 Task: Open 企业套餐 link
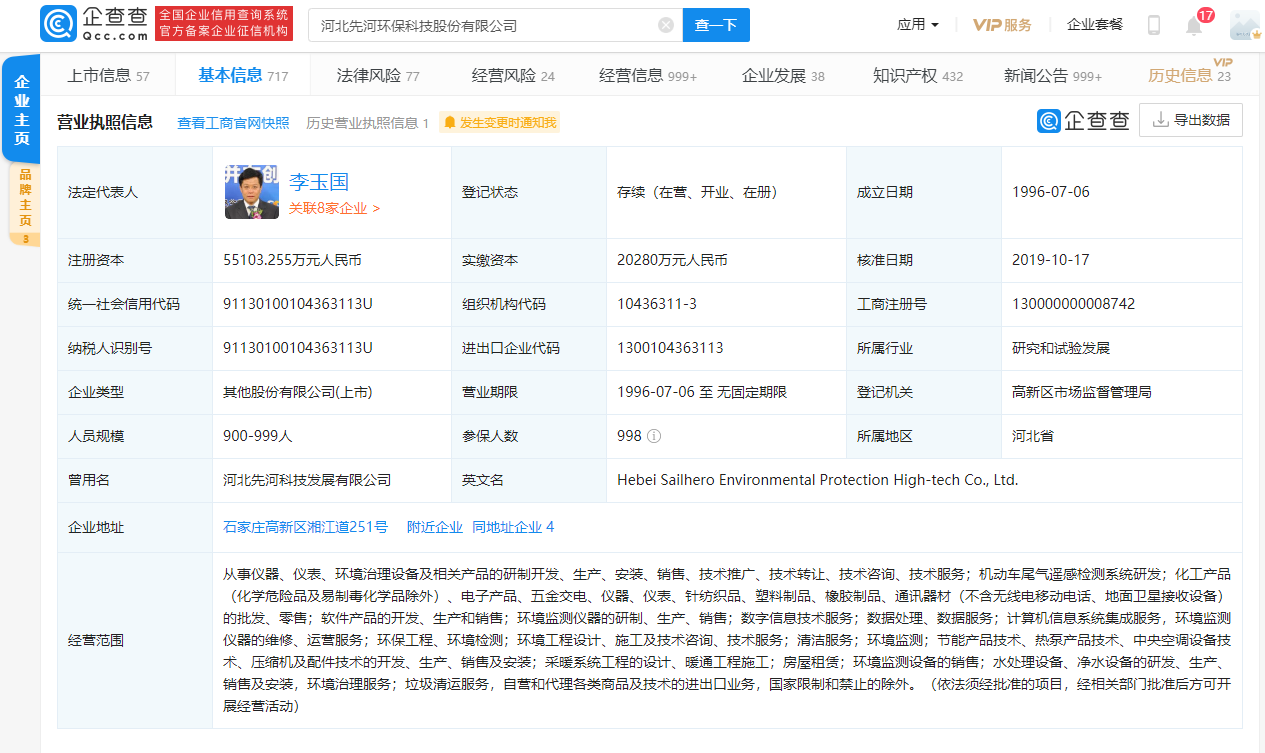pyautogui.click(x=1095, y=25)
